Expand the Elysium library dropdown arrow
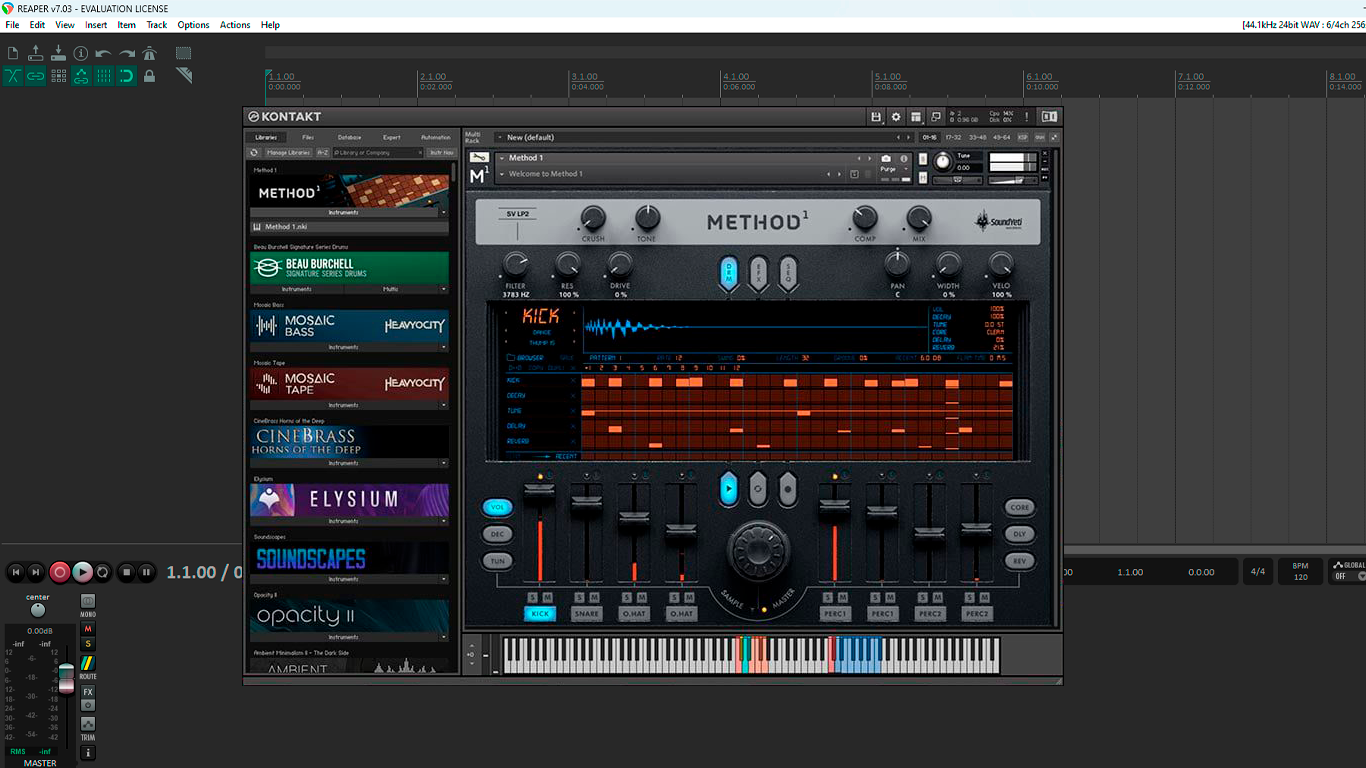Image resolution: width=1366 pixels, height=768 pixels. pos(444,521)
